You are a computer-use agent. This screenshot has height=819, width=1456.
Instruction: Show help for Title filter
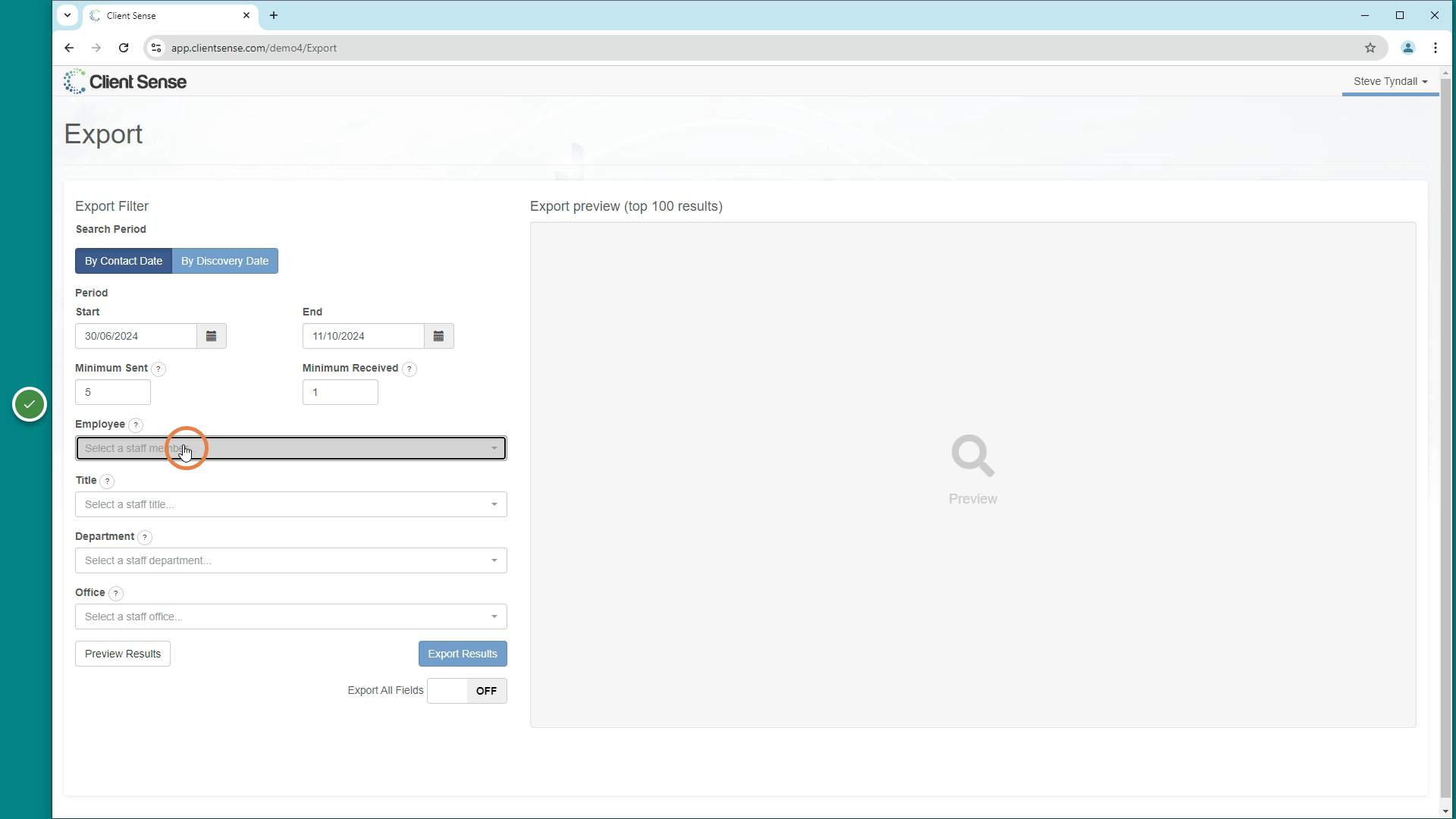108,482
